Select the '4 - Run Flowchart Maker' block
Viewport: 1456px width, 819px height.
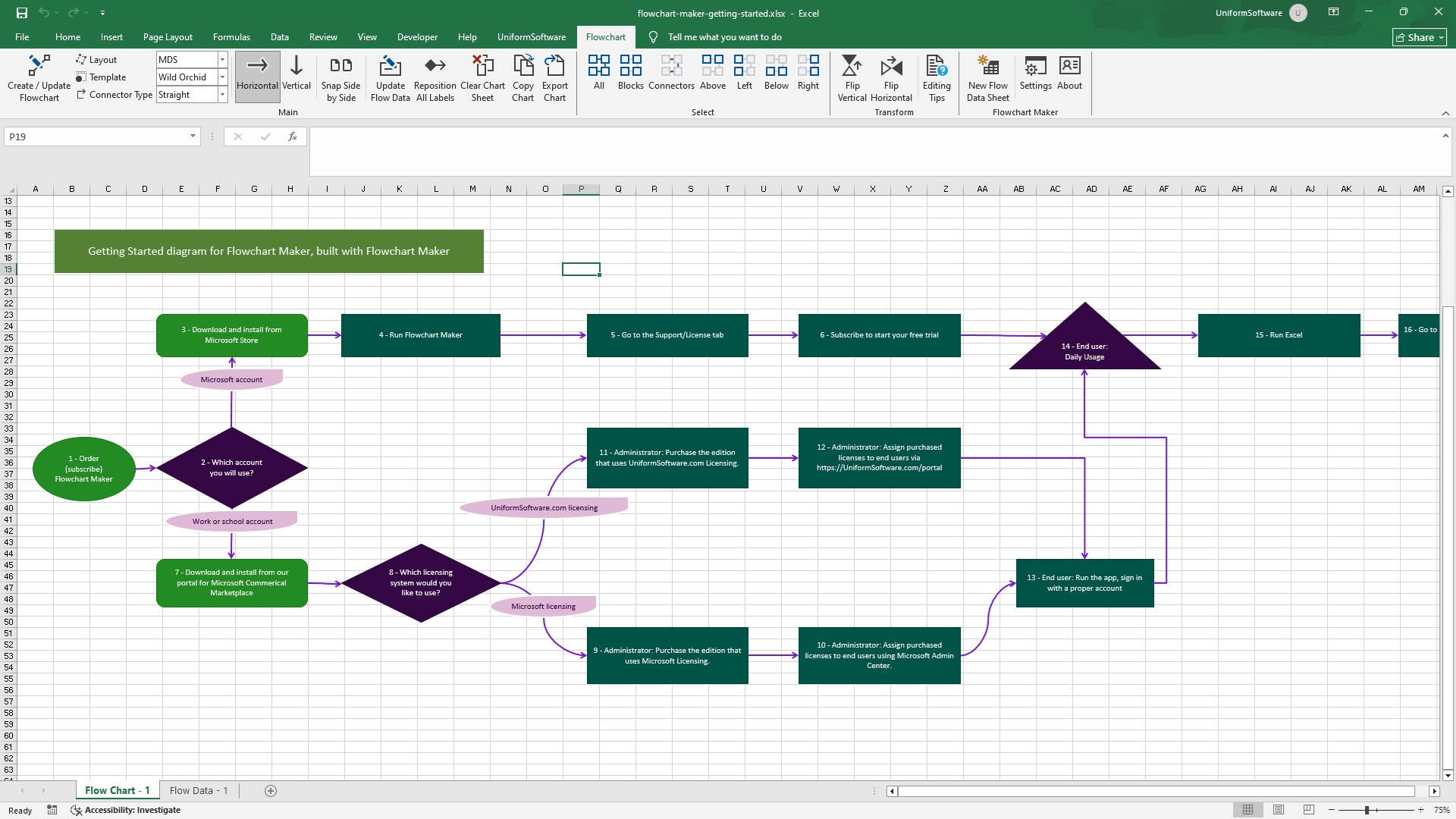point(421,335)
